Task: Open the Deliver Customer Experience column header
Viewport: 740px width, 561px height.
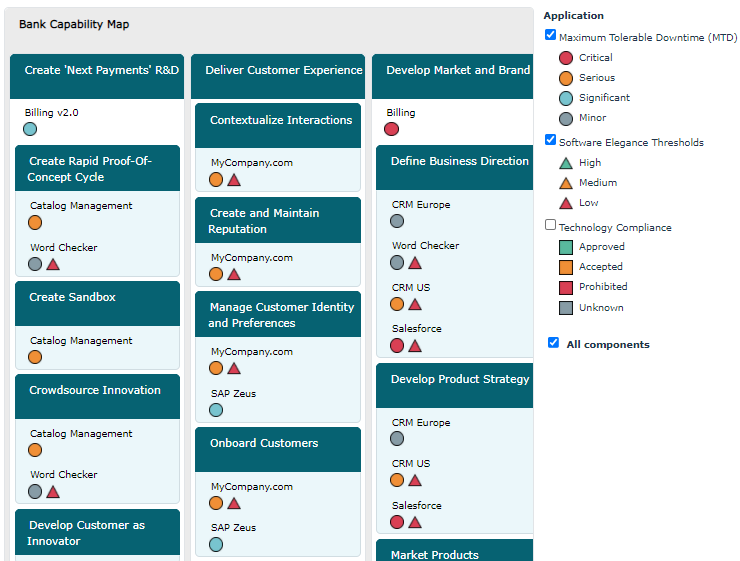Action: point(283,71)
